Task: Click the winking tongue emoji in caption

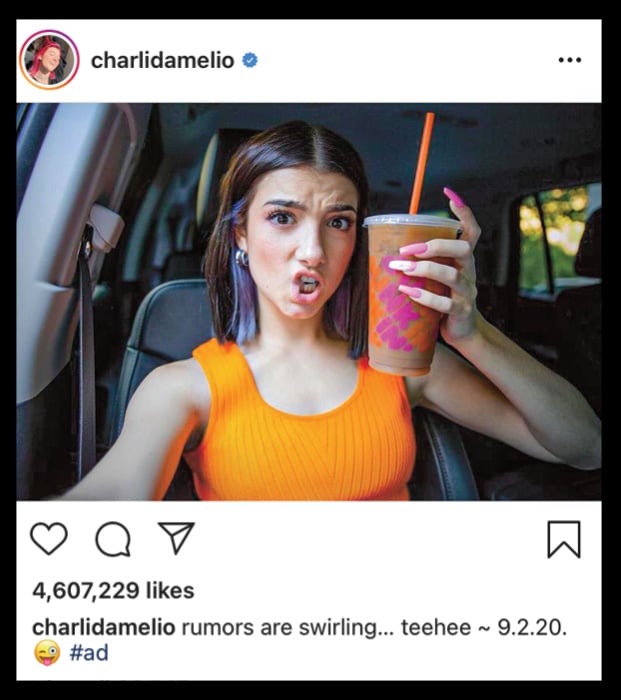Action: click(x=47, y=653)
